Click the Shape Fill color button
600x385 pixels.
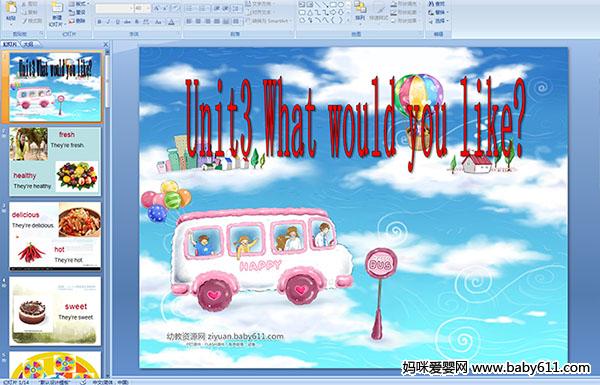click(406, 4)
